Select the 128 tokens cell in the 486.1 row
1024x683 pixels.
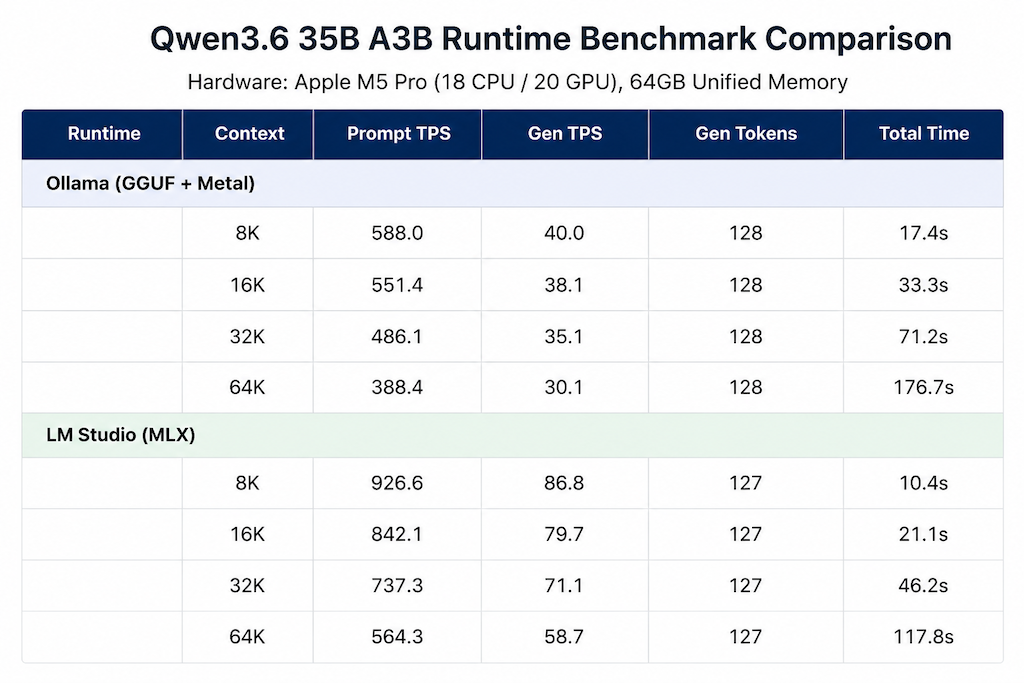pyautogui.click(x=746, y=336)
